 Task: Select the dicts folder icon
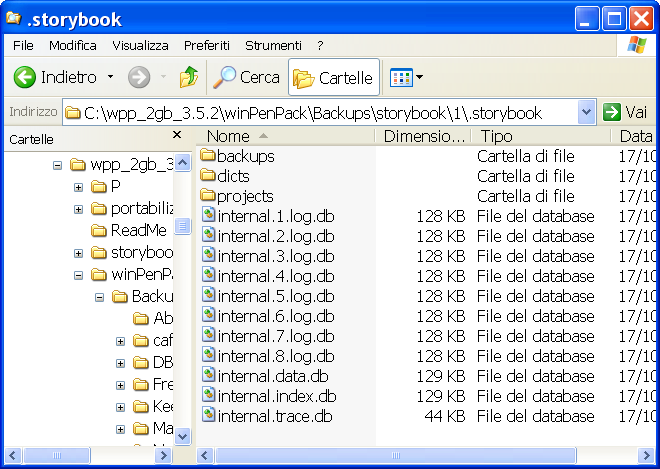(208, 175)
